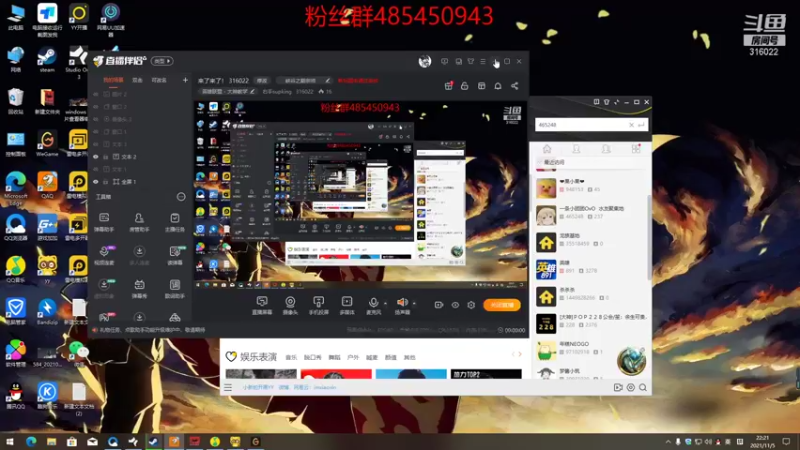800x450 pixels.
Task: Lock the 全屏 1 layer
Action: click(106, 182)
